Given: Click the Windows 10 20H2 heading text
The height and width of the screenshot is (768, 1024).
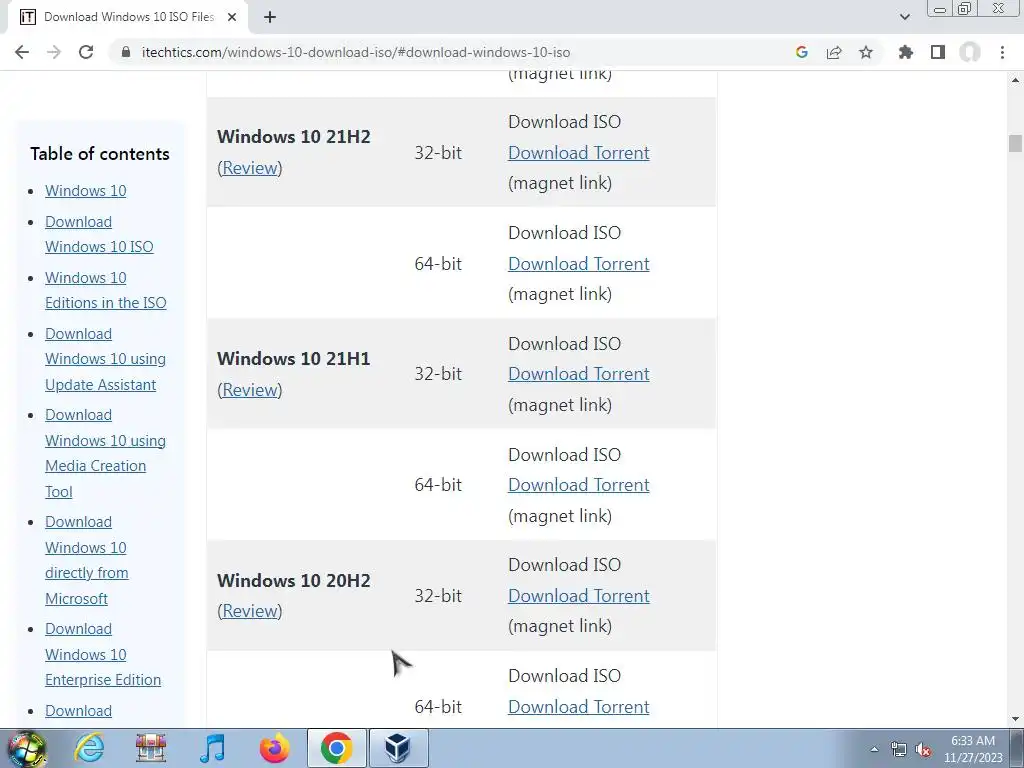Looking at the screenshot, I should [294, 581].
